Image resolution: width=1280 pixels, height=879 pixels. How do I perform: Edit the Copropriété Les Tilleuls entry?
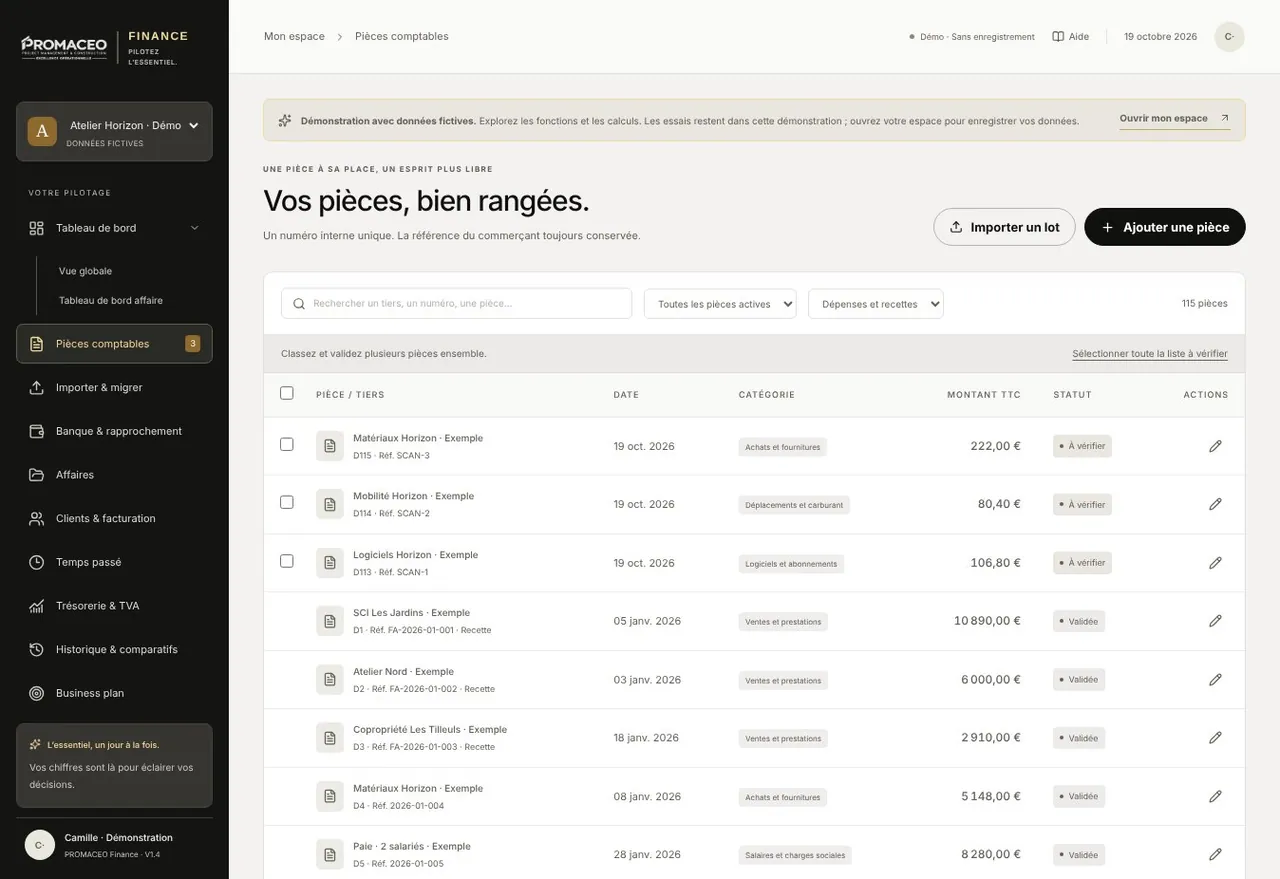pyautogui.click(x=1215, y=738)
